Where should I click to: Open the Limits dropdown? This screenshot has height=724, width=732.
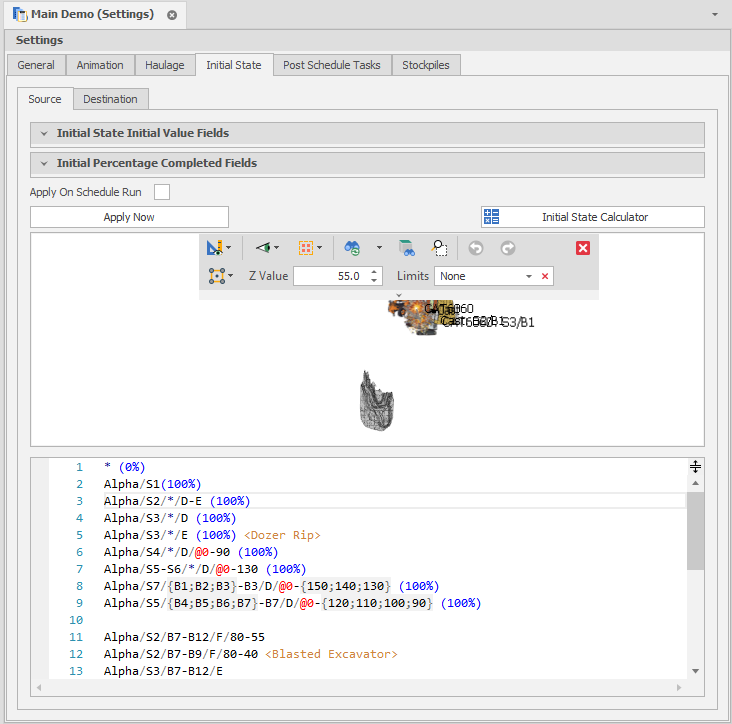[528, 276]
